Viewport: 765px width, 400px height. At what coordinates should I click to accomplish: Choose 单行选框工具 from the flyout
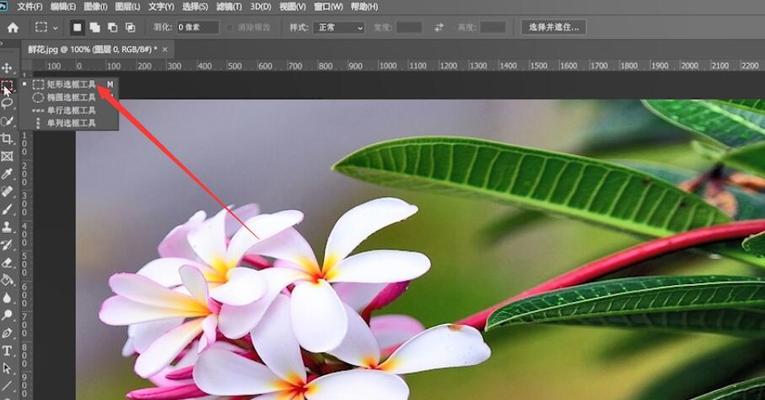70,110
